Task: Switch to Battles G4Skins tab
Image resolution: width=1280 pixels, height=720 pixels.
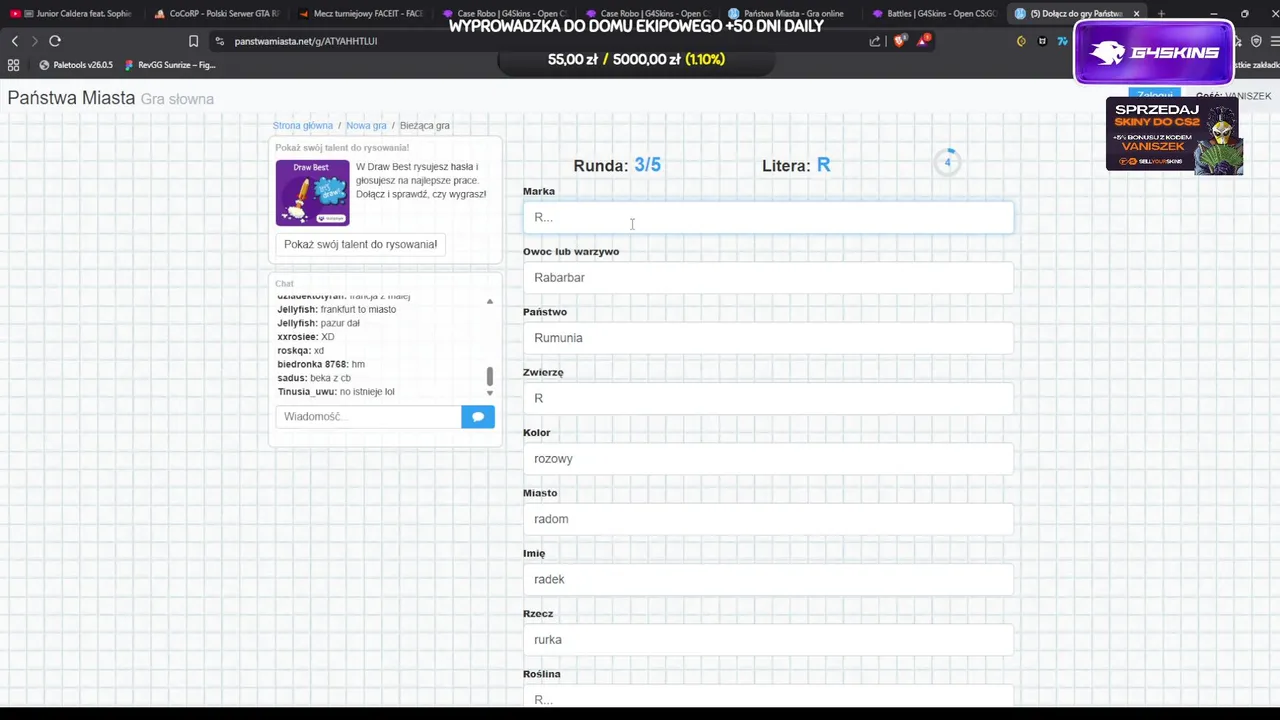Action: point(934,14)
